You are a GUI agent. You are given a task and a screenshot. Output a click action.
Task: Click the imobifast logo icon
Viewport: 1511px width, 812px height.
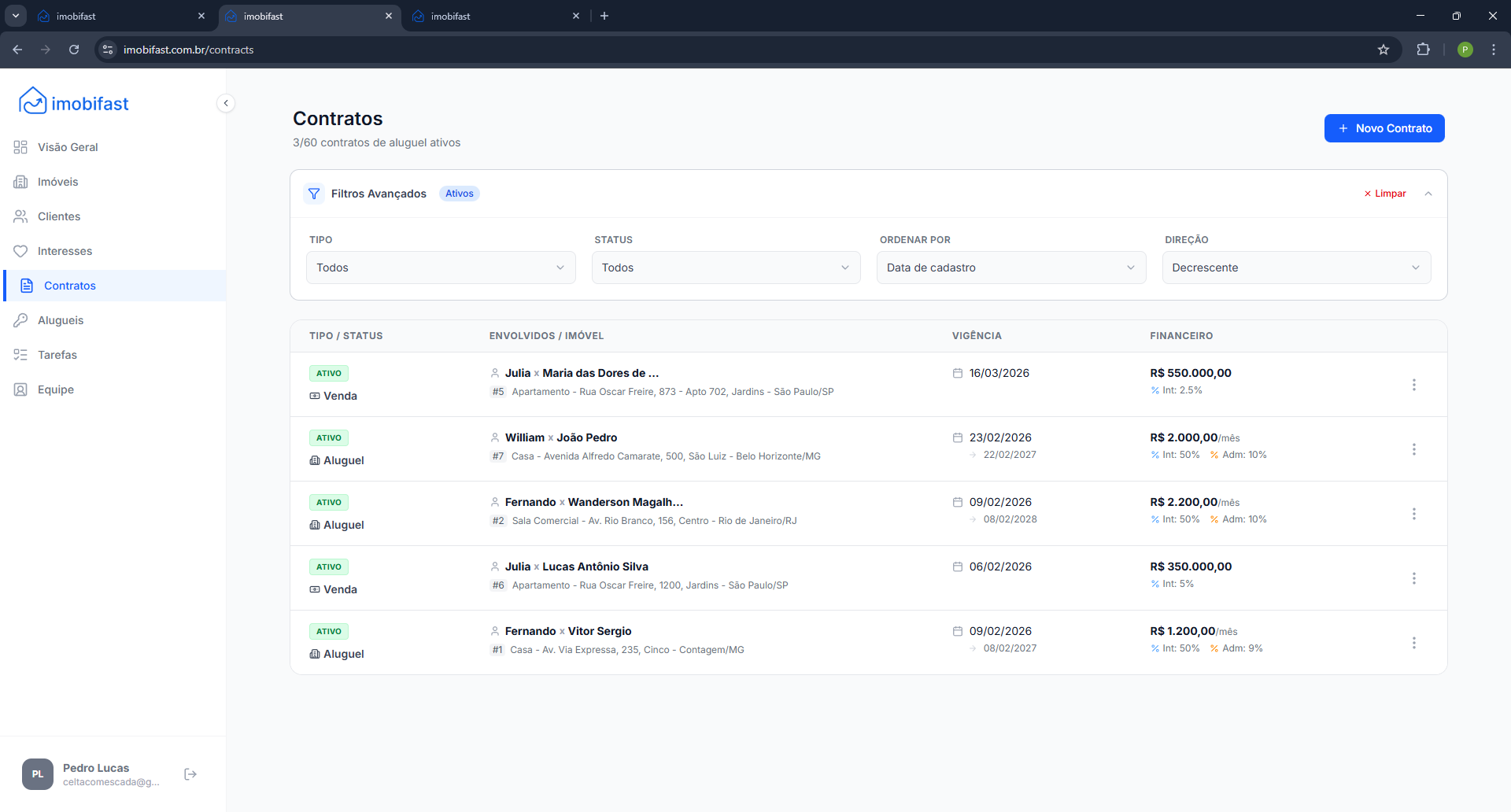pos(32,101)
